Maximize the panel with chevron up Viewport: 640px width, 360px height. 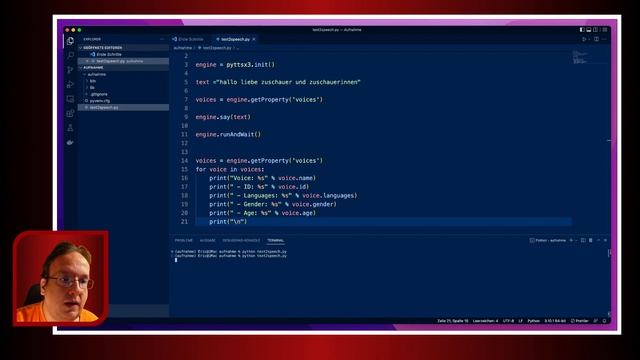click(598, 240)
